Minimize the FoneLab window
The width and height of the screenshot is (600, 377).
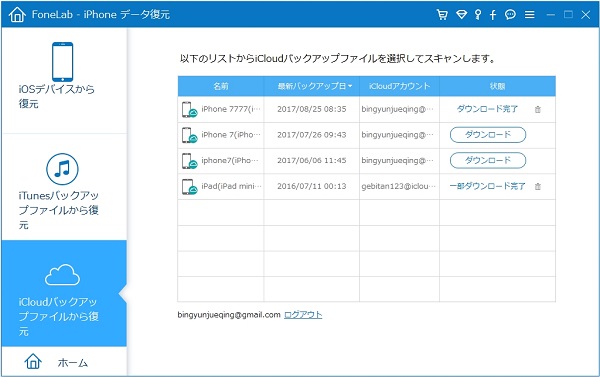click(x=551, y=15)
